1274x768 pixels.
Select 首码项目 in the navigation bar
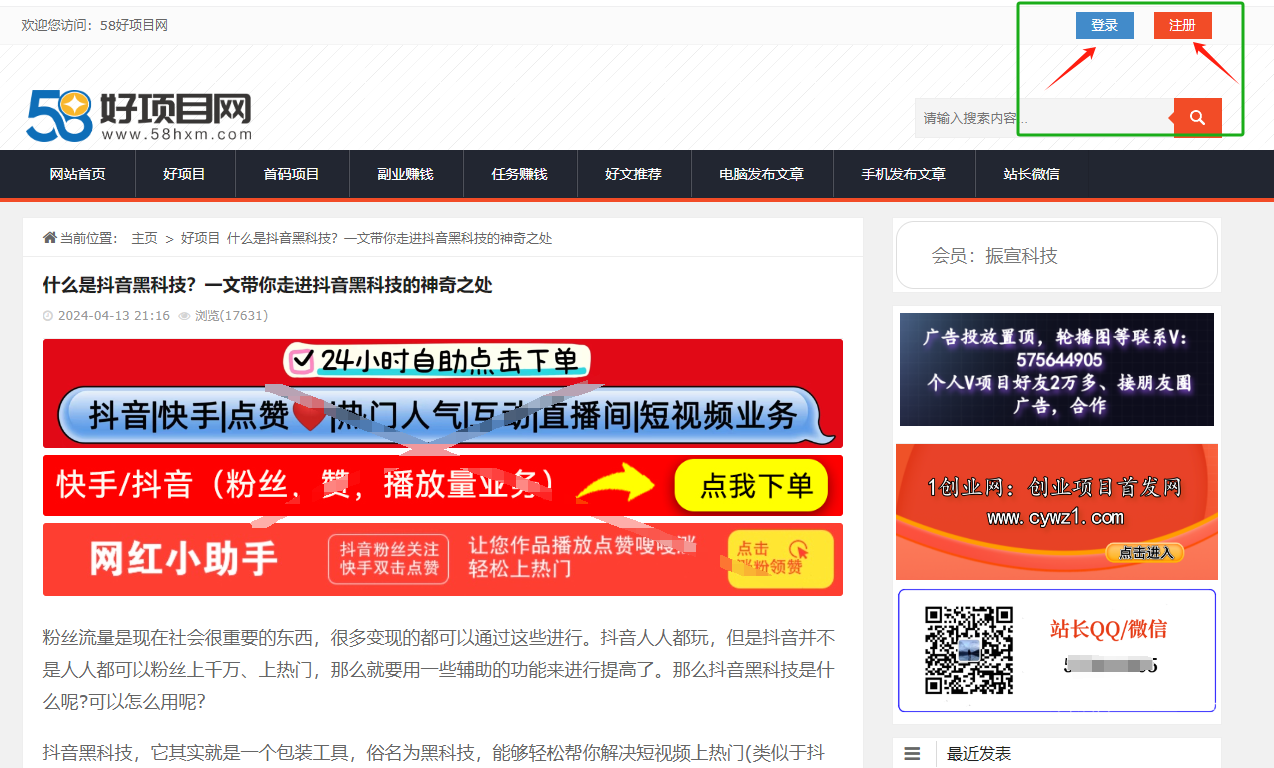point(292,174)
